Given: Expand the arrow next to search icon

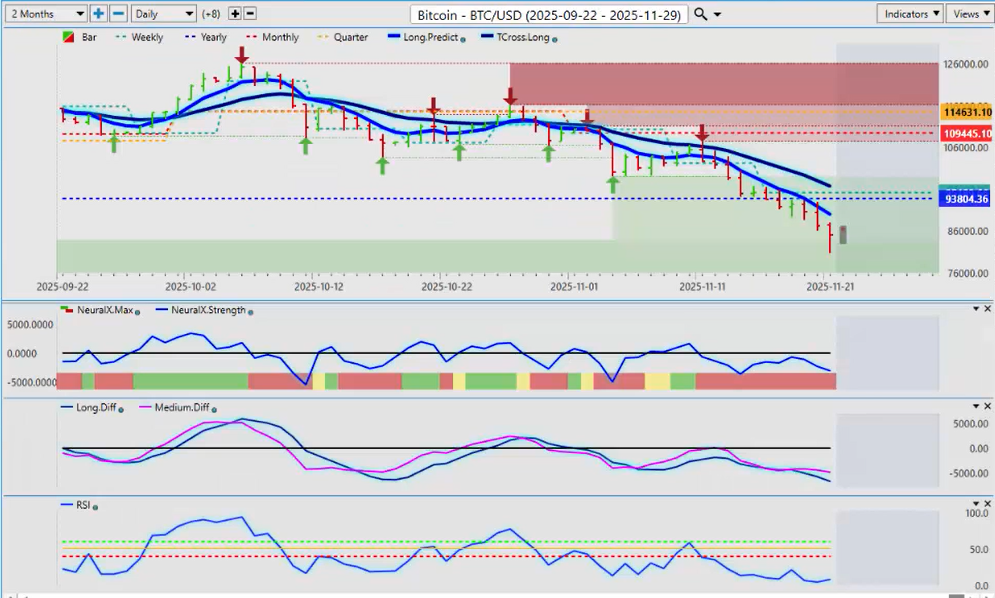Looking at the screenshot, I should 717,15.
